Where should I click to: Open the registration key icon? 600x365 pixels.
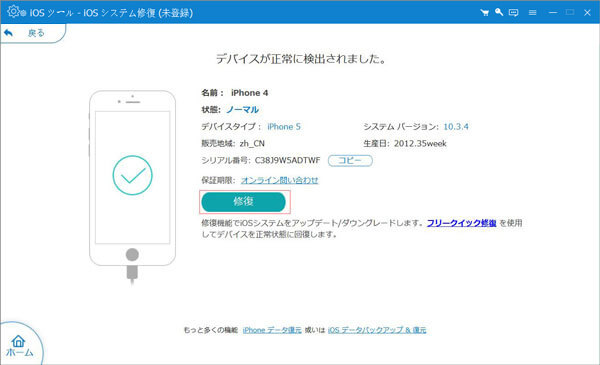(499, 12)
